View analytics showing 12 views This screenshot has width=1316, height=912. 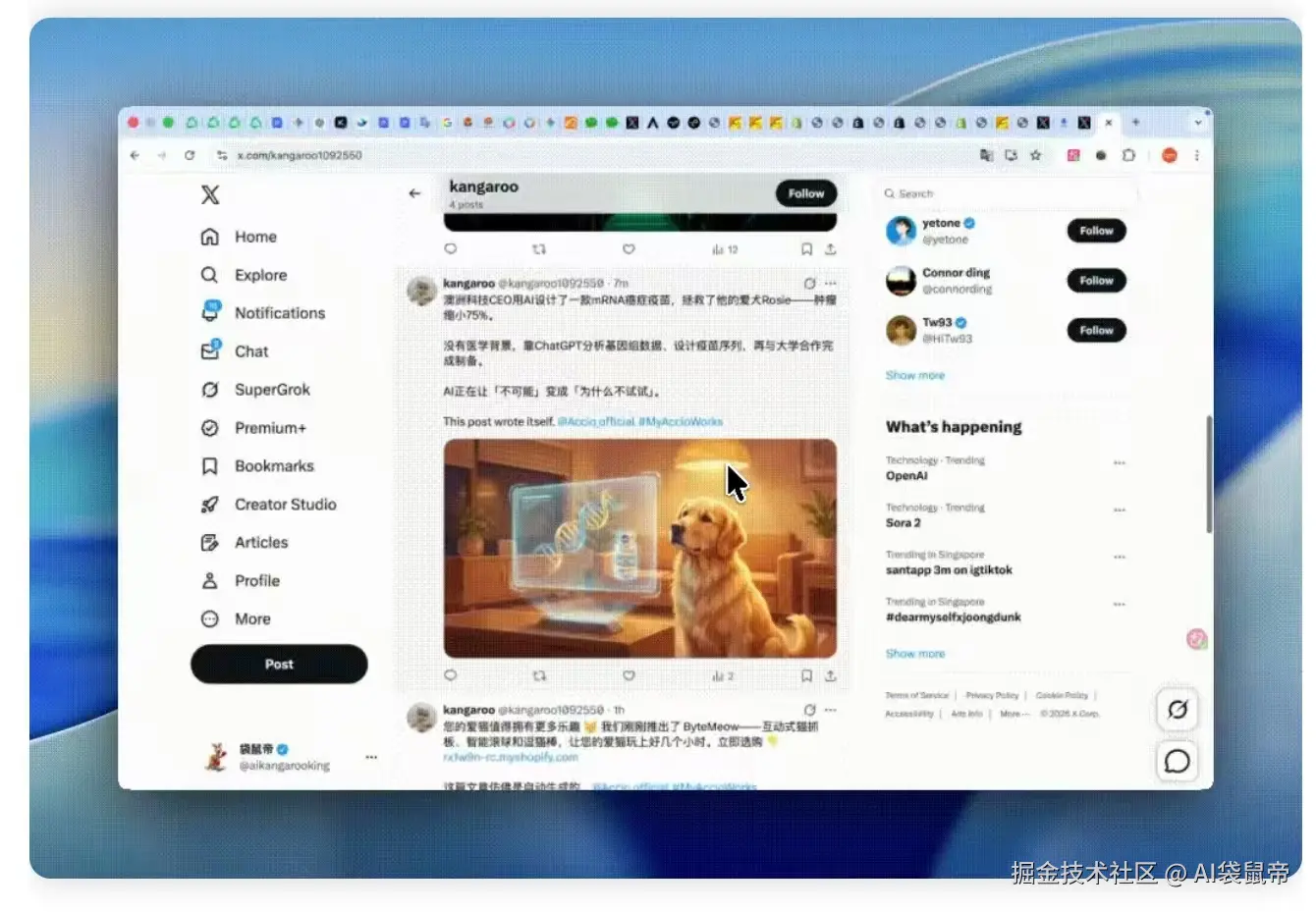point(725,249)
